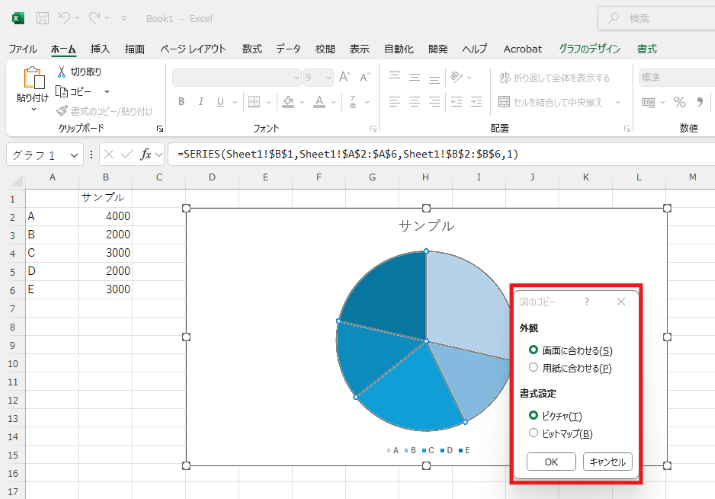Click the Redo arrow icon
This screenshot has width=715, height=499.
pos(94,18)
